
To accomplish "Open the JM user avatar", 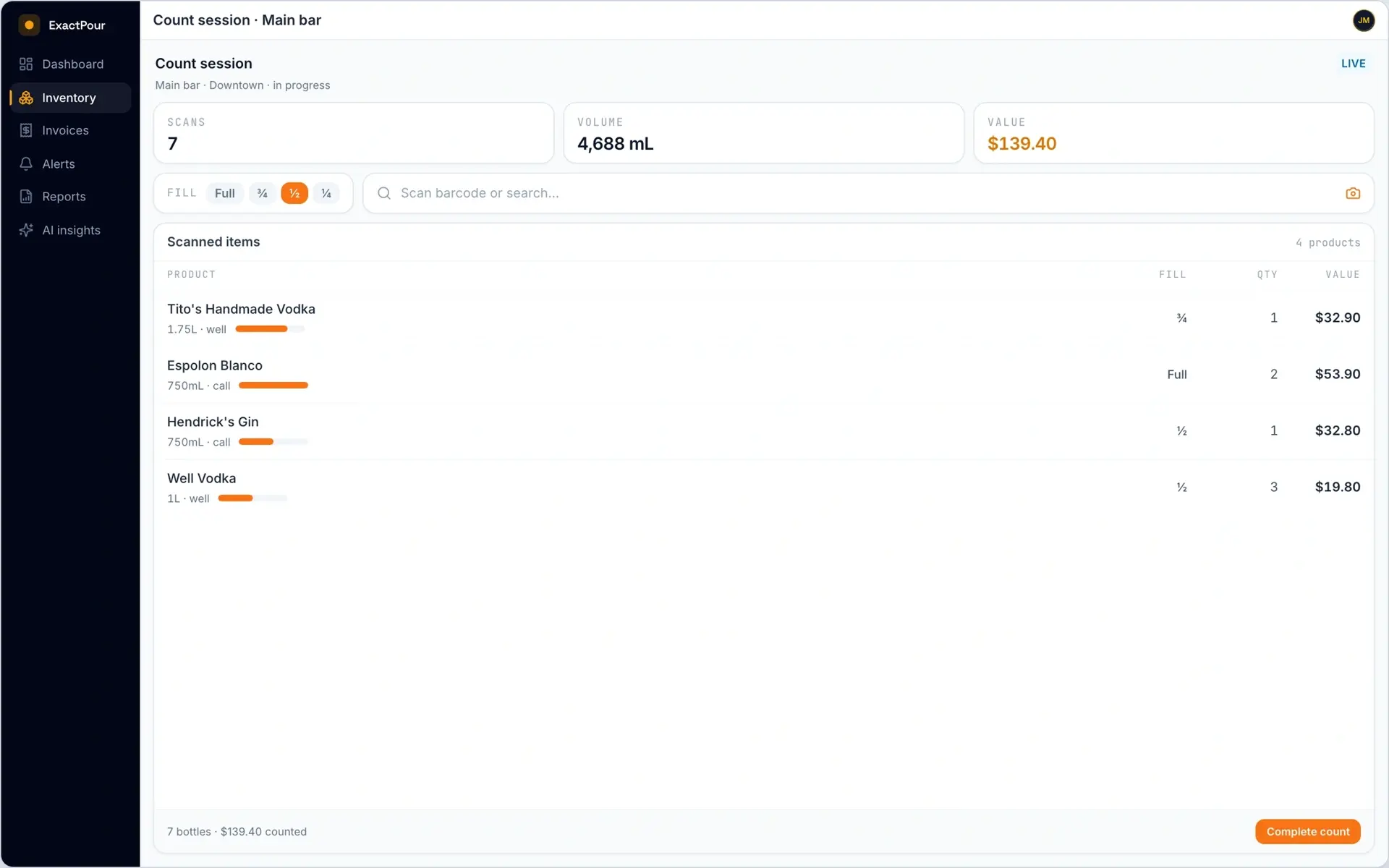I will (x=1363, y=20).
